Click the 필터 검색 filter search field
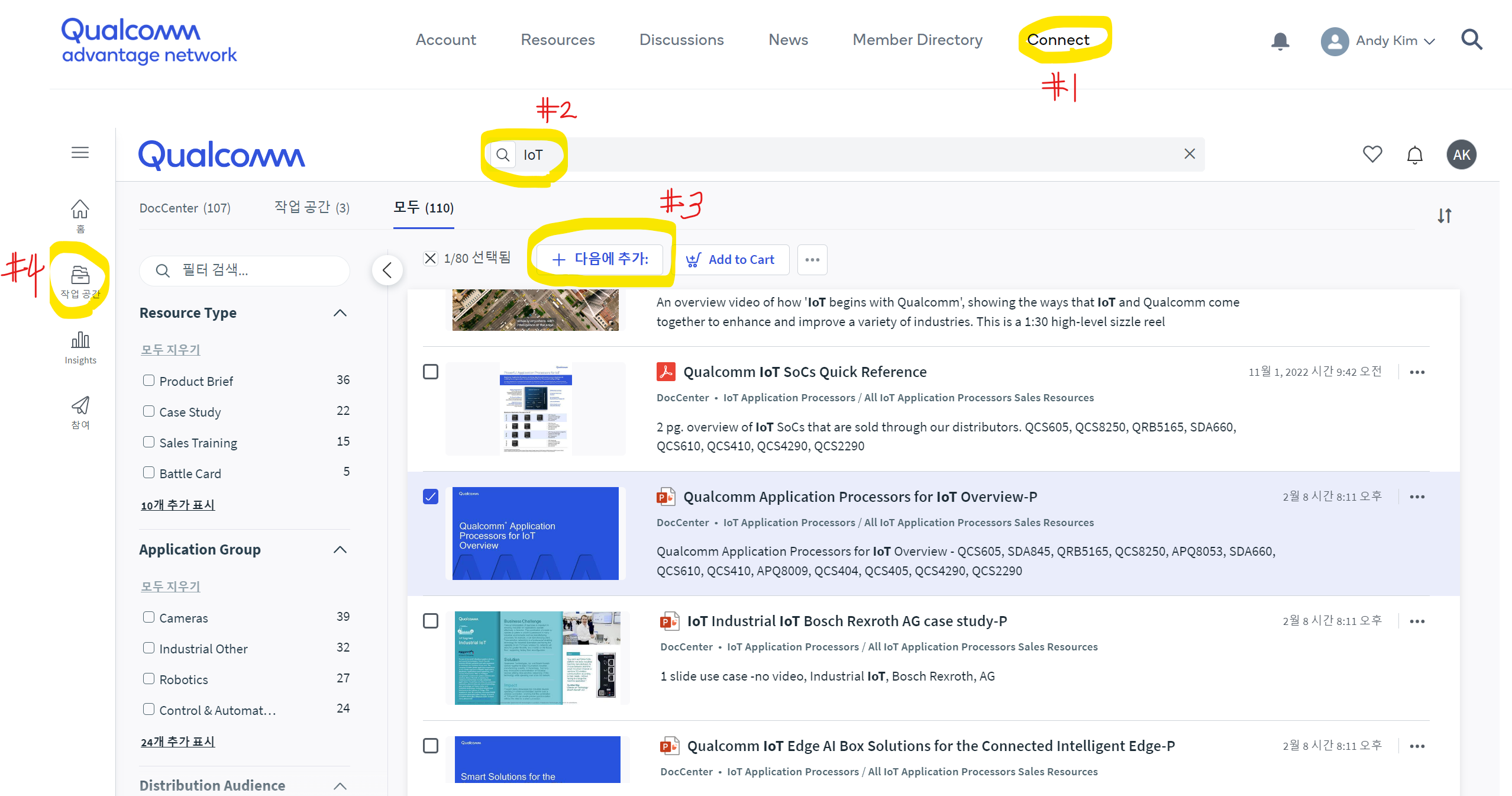This screenshot has width=1512, height=796. (245, 270)
